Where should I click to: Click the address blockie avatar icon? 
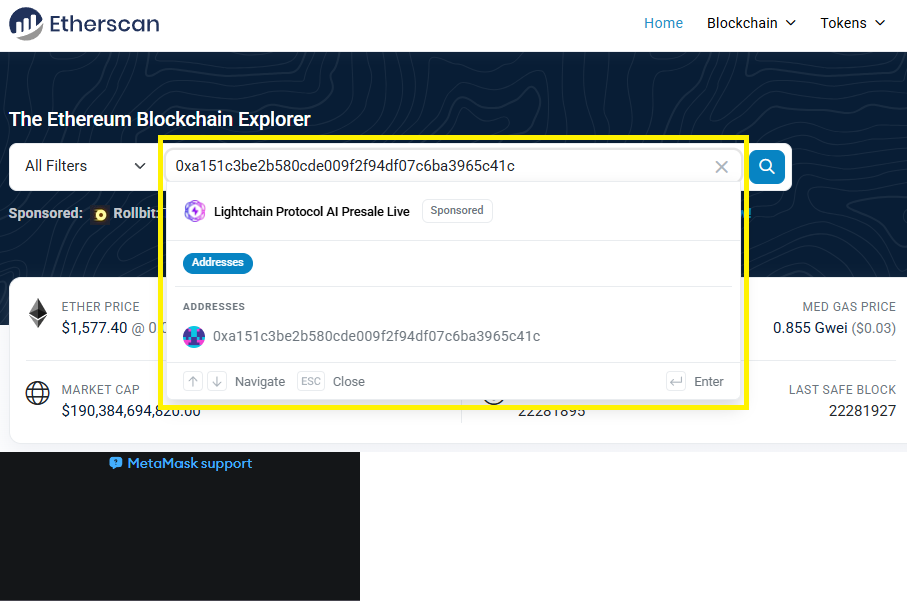194,337
